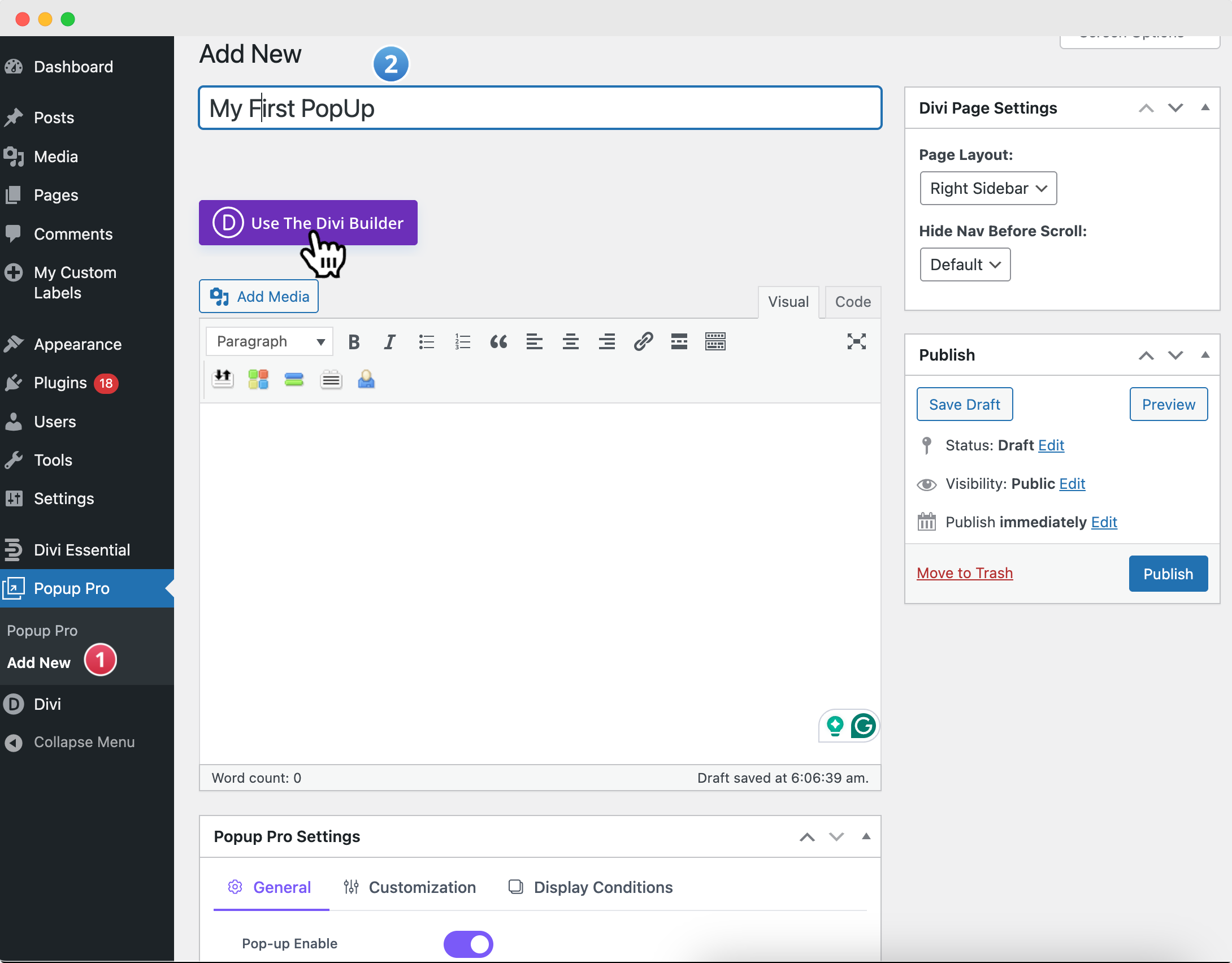
Task: Move Publish panel up
Action: (x=1146, y=355)
